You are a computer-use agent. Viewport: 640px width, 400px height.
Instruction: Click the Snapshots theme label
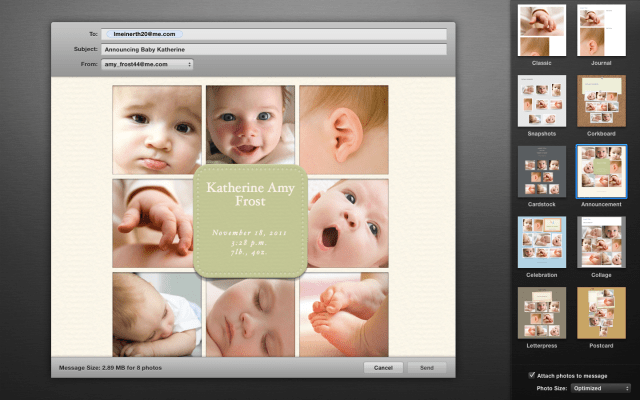[x=542, y=134]
